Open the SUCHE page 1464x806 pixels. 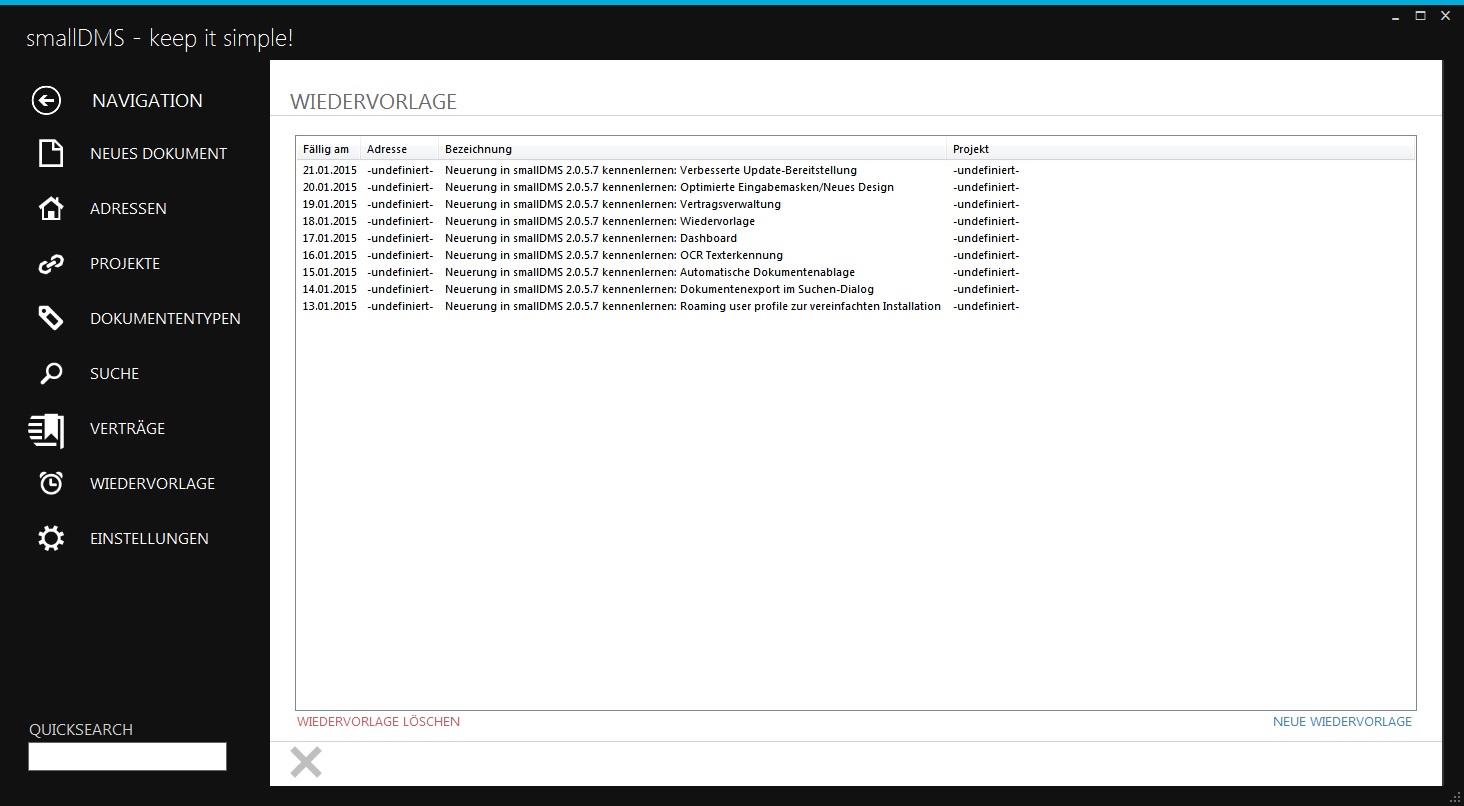tap(114, 374)
